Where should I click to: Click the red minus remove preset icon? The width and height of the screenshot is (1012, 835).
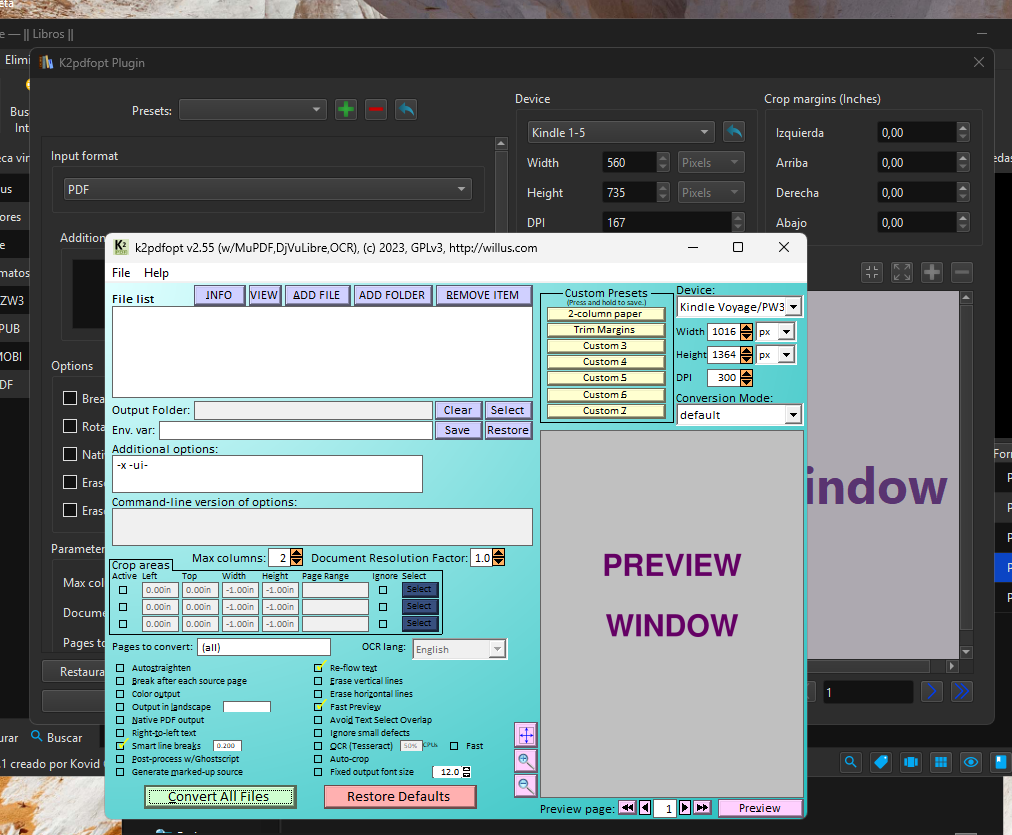point(376,110)
